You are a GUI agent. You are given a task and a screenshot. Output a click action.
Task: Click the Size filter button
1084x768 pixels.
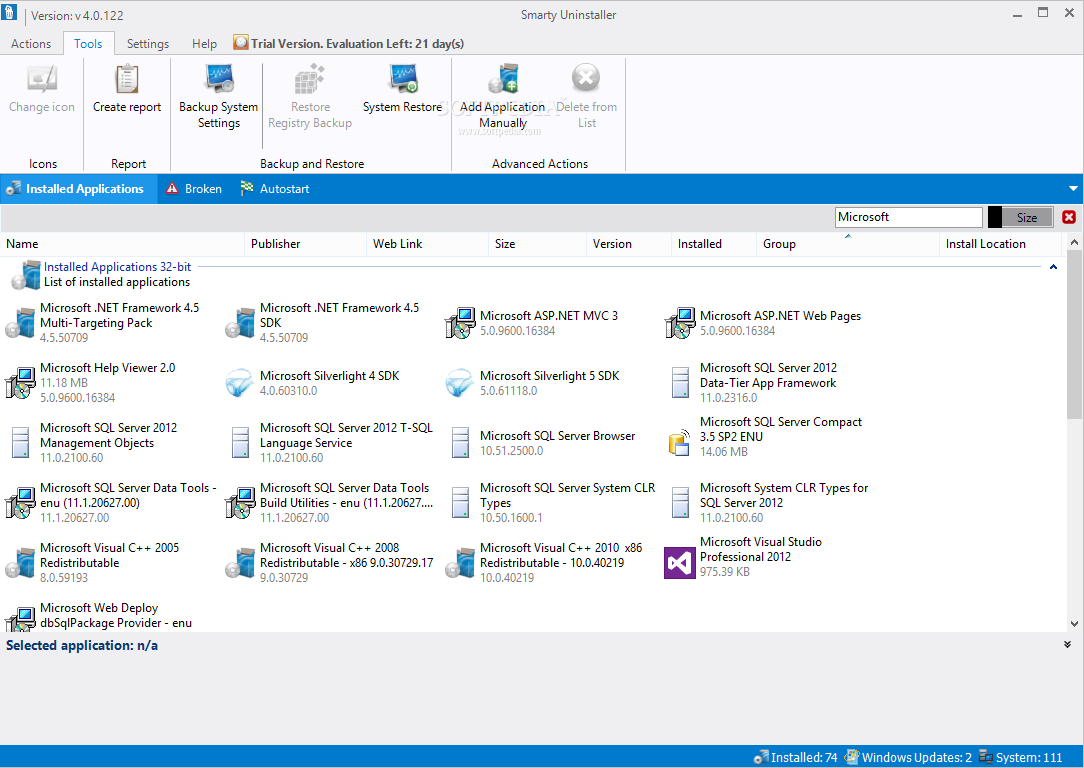[1027, 217]
